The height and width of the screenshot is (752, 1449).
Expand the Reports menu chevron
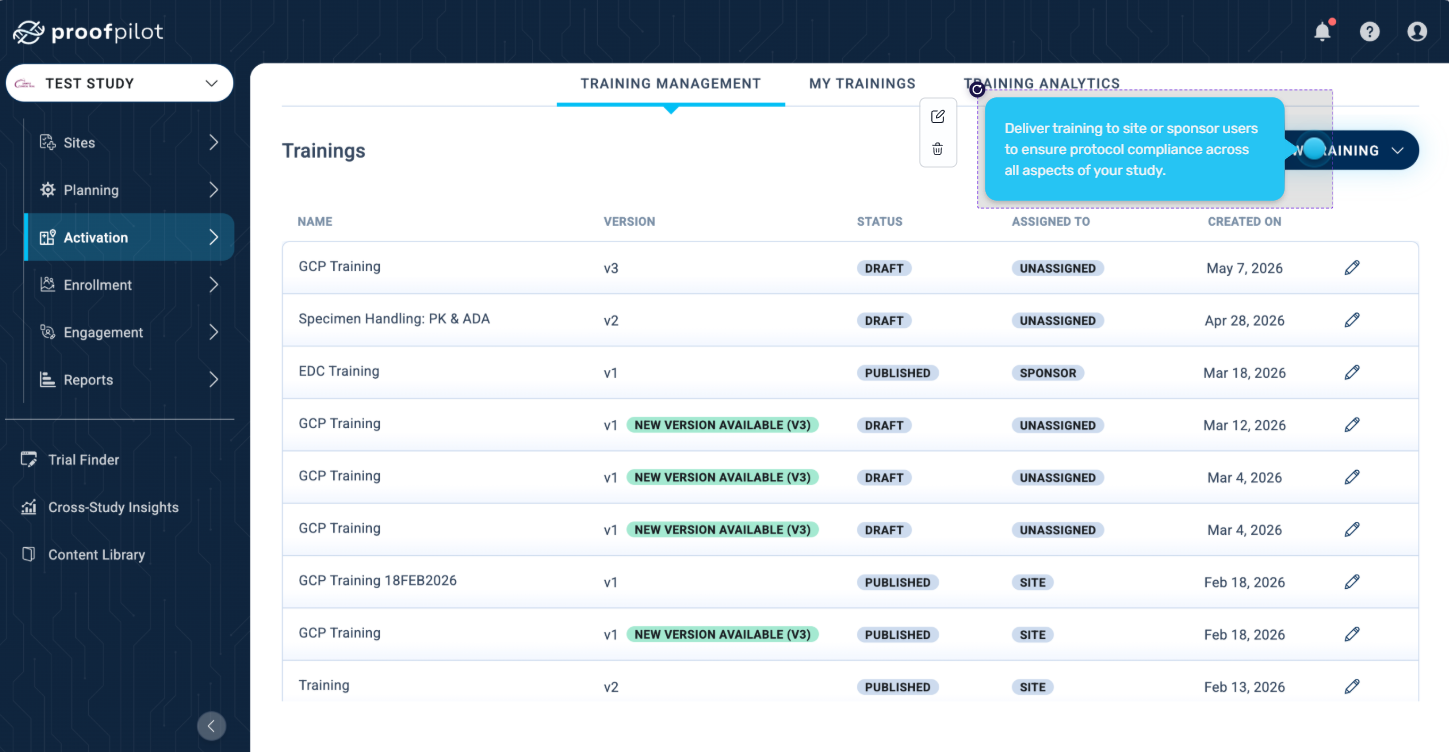click(213, 379)
